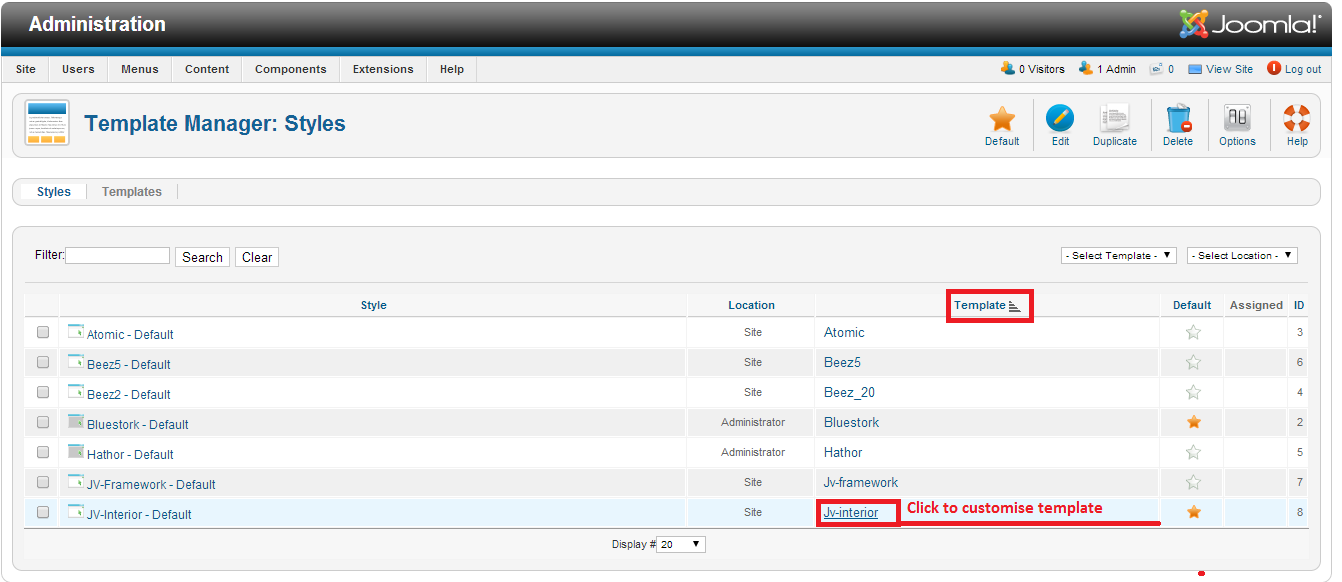Sort by the Template column header

point(980,305)
